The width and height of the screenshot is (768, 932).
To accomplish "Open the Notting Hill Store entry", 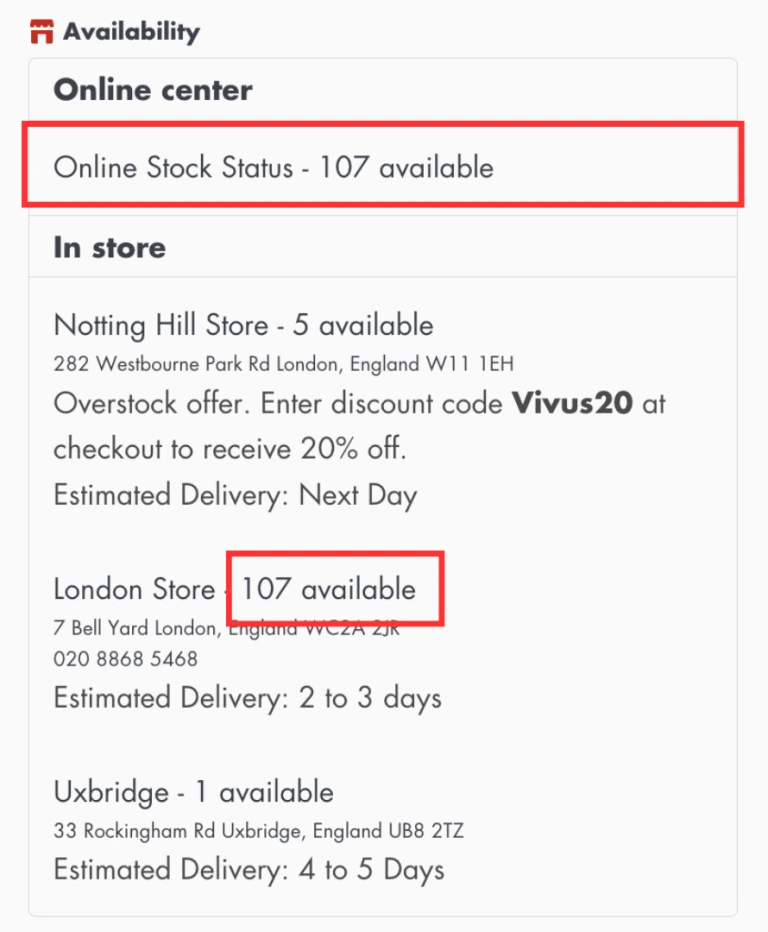I will tap(160, 325).
